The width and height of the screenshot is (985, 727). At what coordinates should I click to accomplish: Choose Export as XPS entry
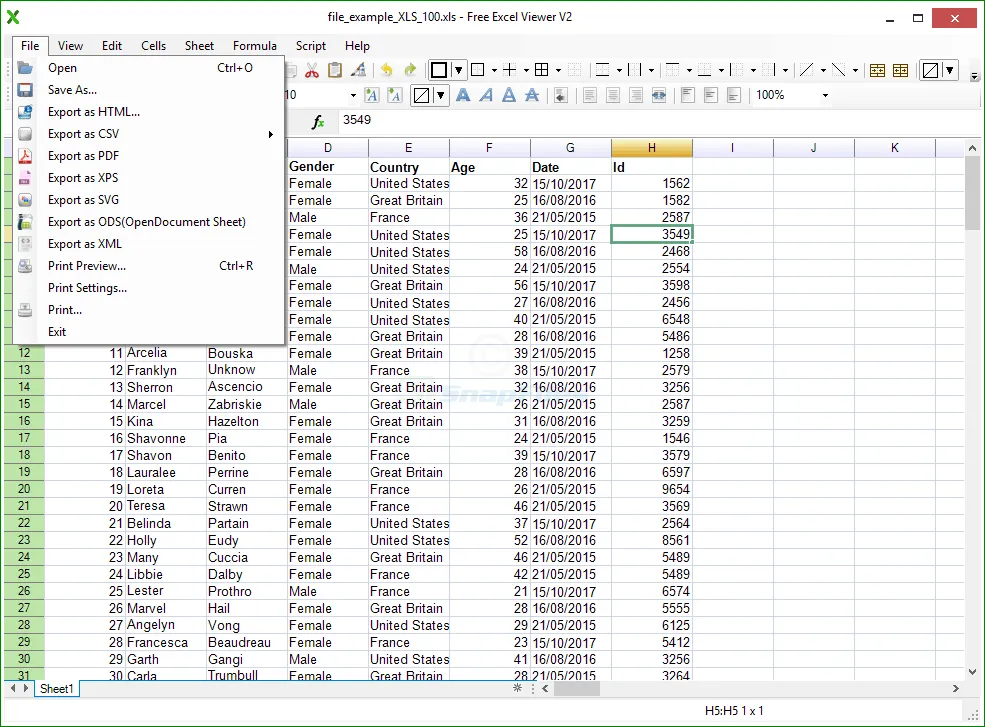(148, 178)
